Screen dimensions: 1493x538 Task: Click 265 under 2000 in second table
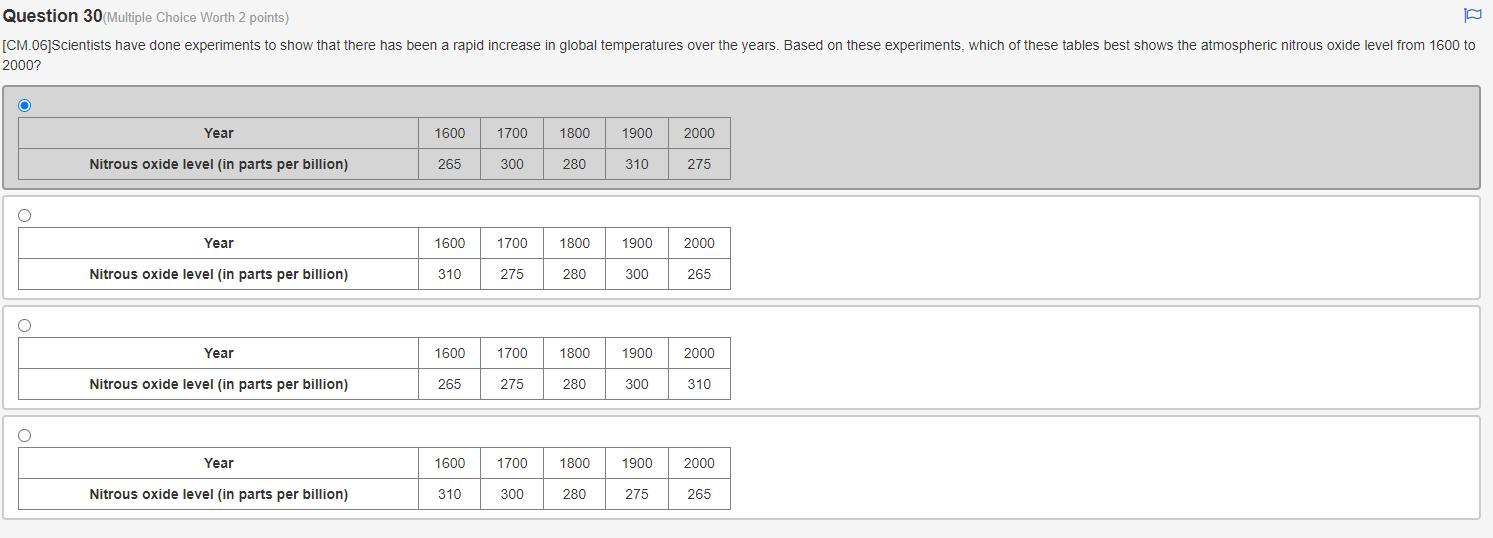pos(699,274)
